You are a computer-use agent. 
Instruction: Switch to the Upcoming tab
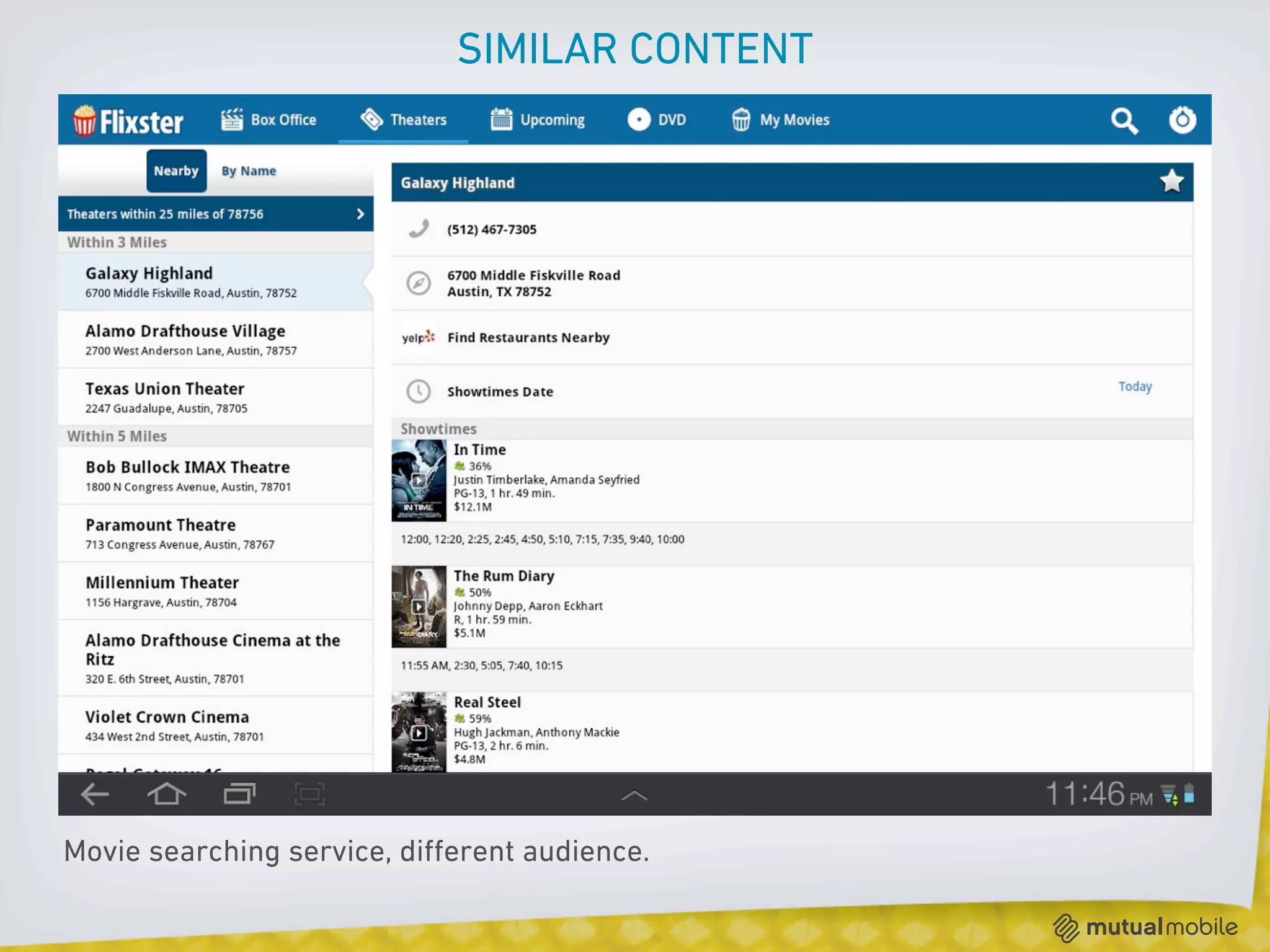point(538,120)
